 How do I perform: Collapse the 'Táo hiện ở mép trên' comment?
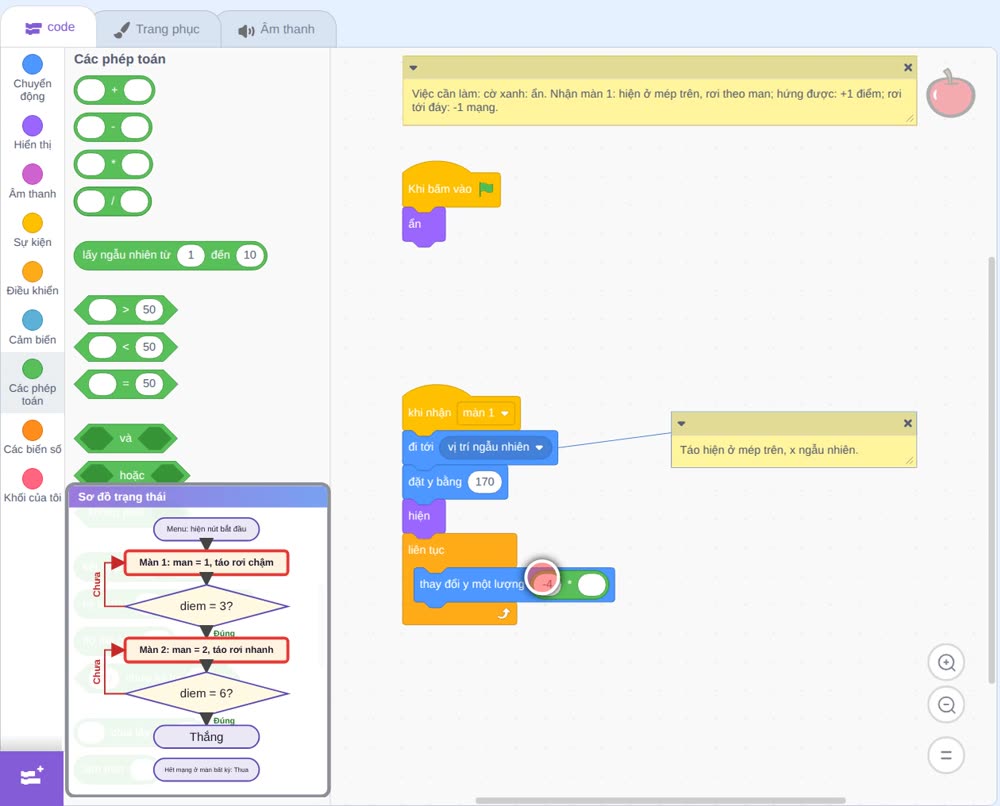tap(681, 423)
